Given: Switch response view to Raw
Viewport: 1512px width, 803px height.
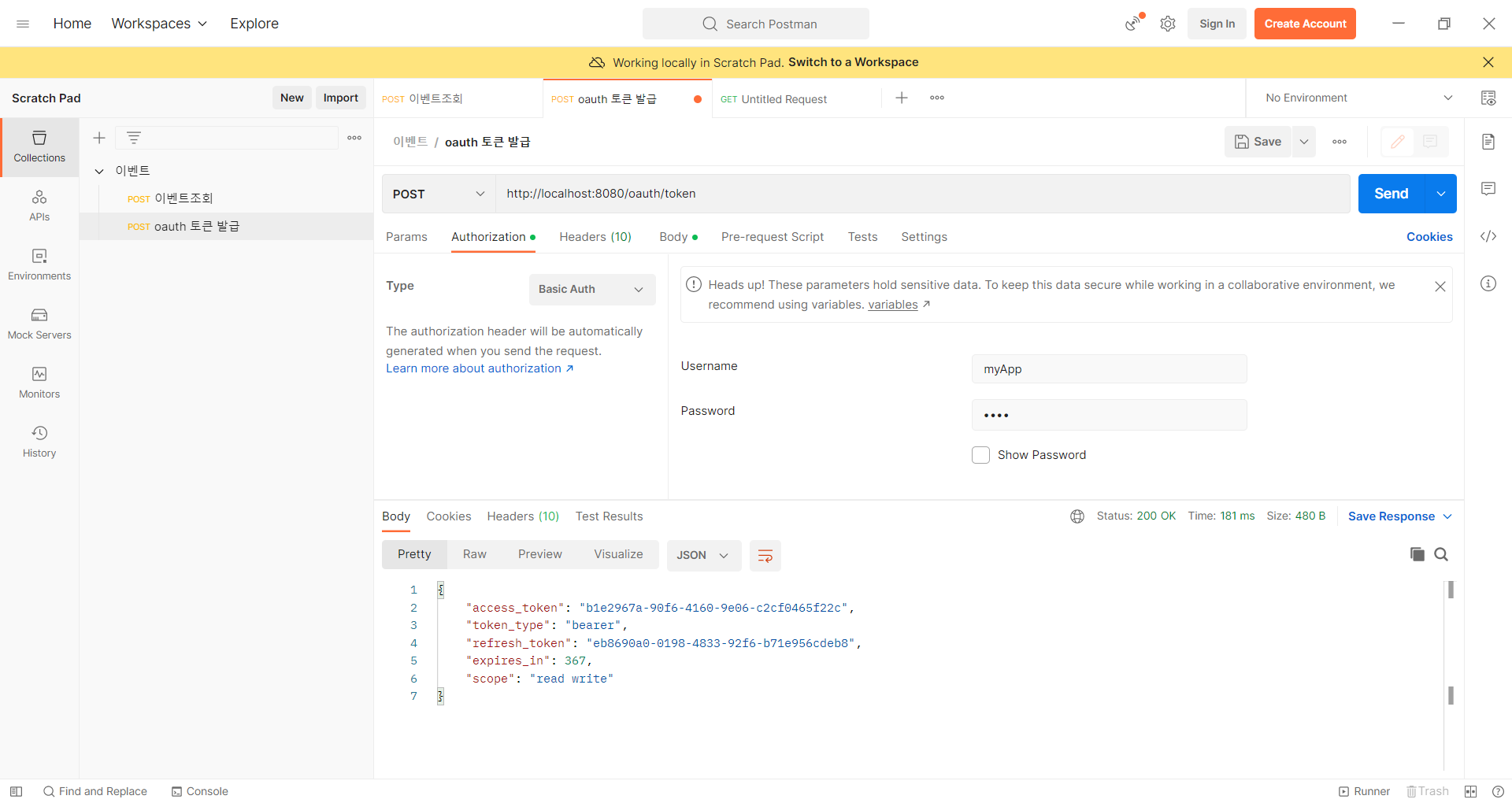Looking at the screenshot, I should point(475,554).
